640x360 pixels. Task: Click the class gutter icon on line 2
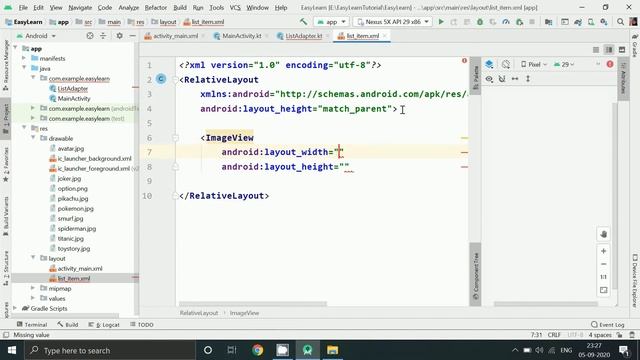point(161,79)
